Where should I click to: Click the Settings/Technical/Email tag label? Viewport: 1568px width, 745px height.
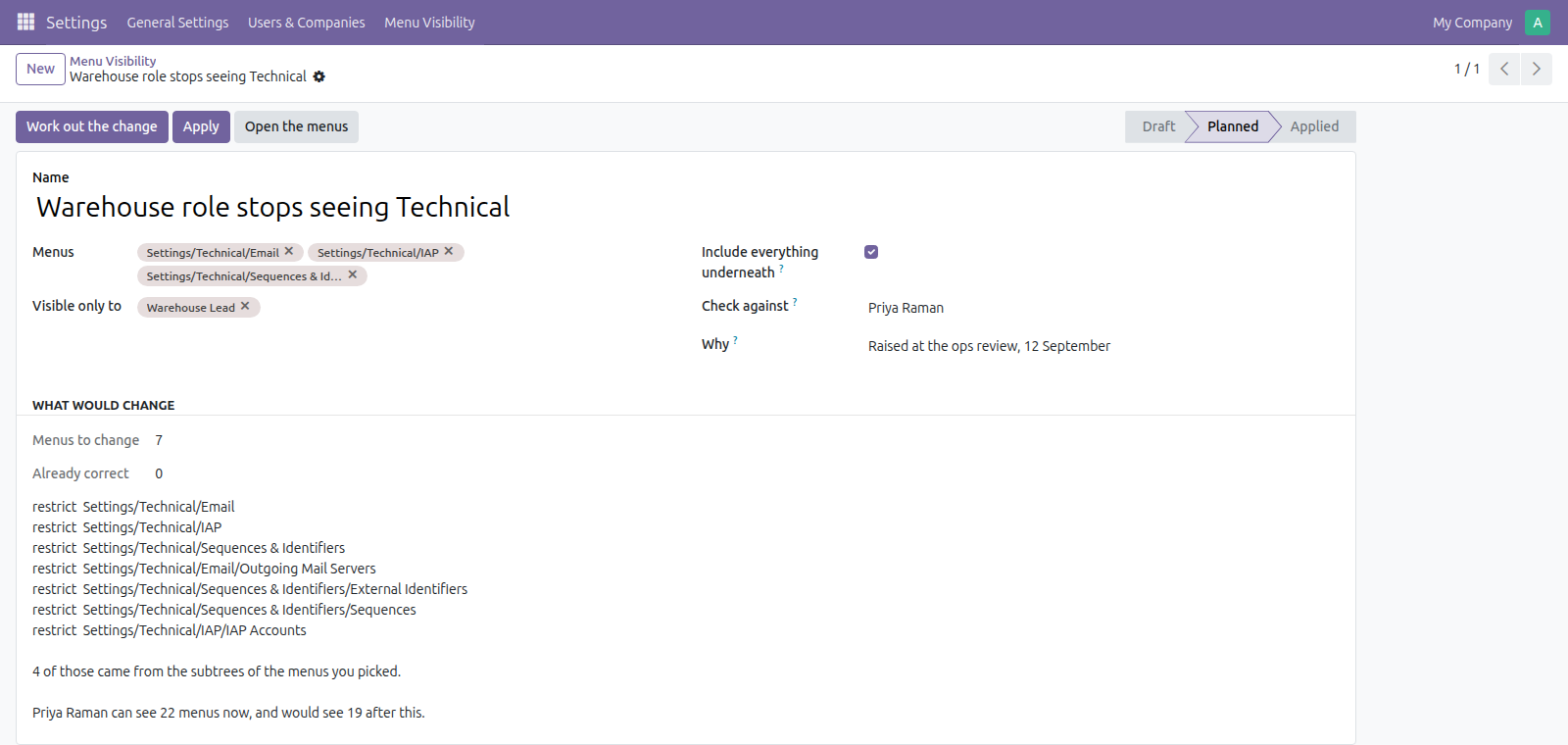point(213,253)
